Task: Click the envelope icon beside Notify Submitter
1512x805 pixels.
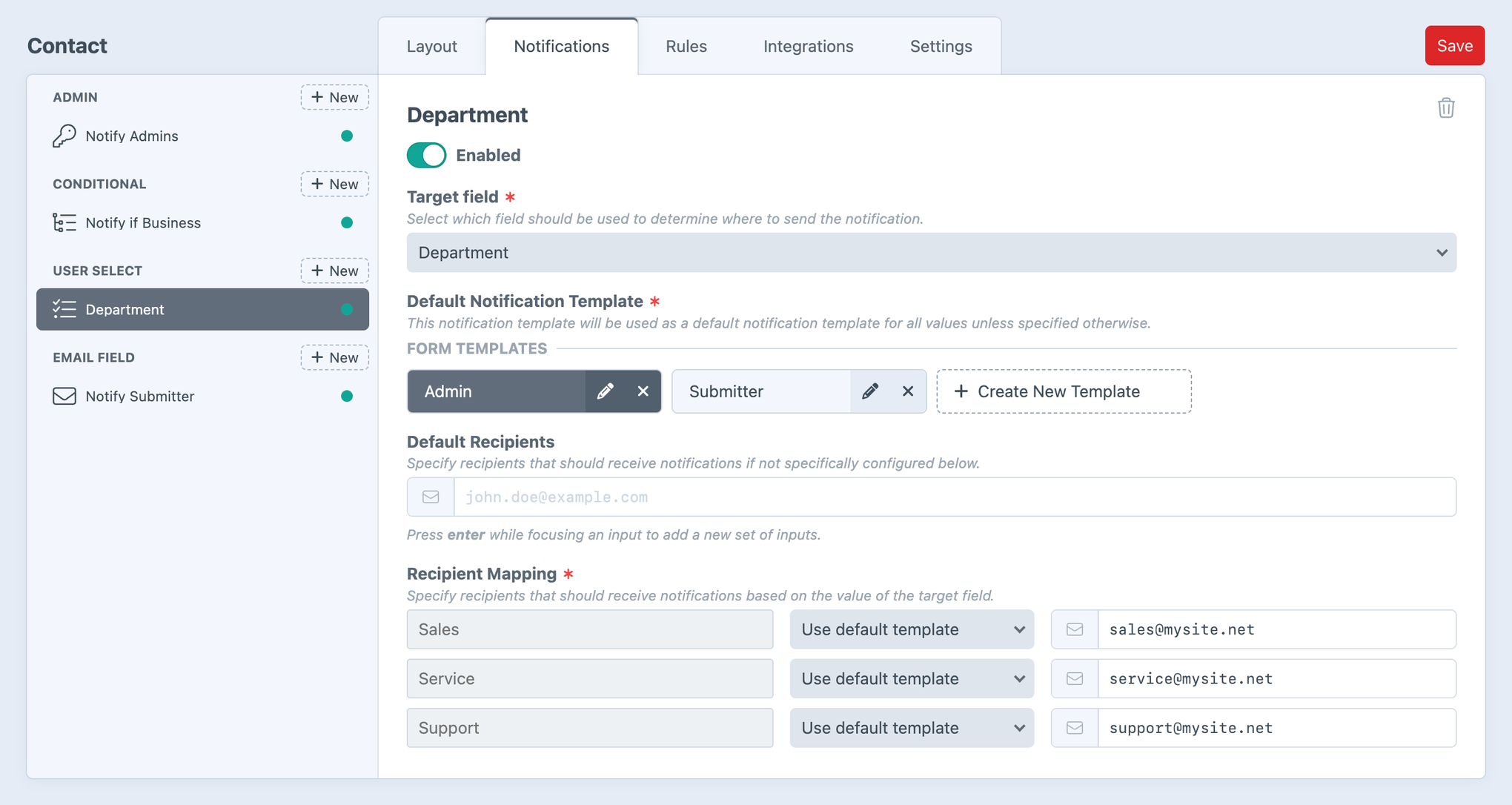Action: 64,396
